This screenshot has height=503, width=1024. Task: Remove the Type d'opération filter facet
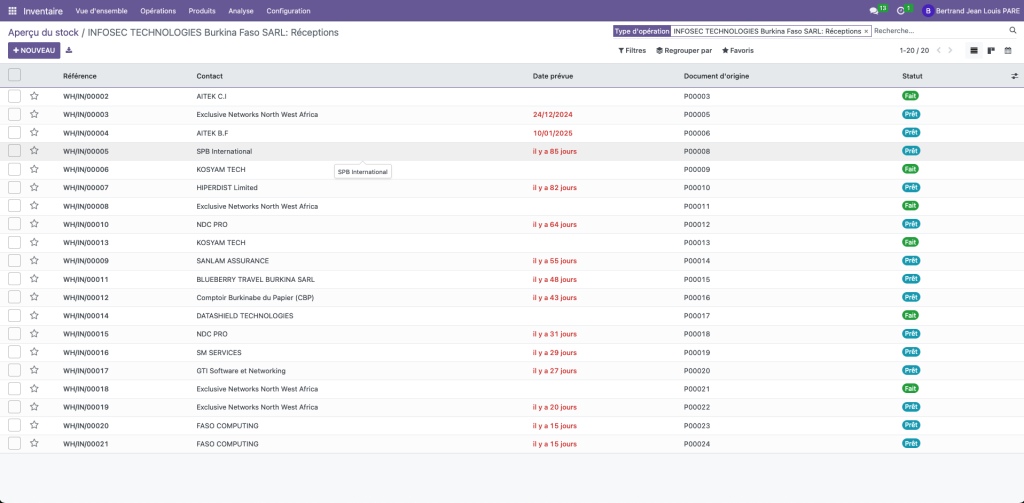coord(866,31)
